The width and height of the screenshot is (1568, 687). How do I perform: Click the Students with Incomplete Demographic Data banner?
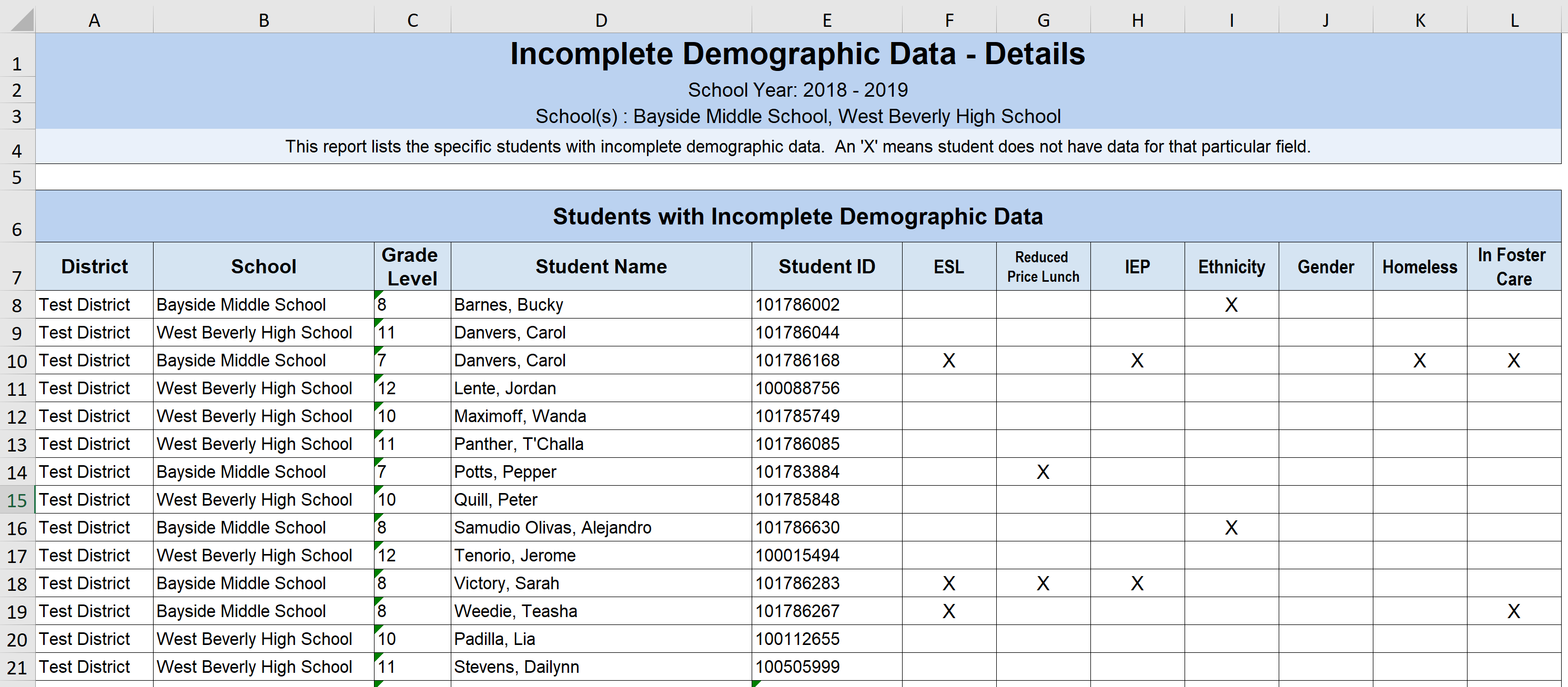pyautogui.click(x=798, y=216)
